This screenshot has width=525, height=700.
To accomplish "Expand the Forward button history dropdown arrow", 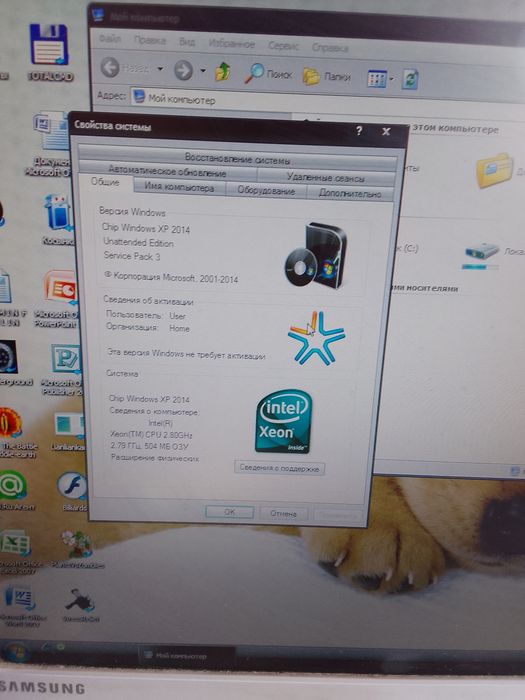I will [x=203, y=71].
